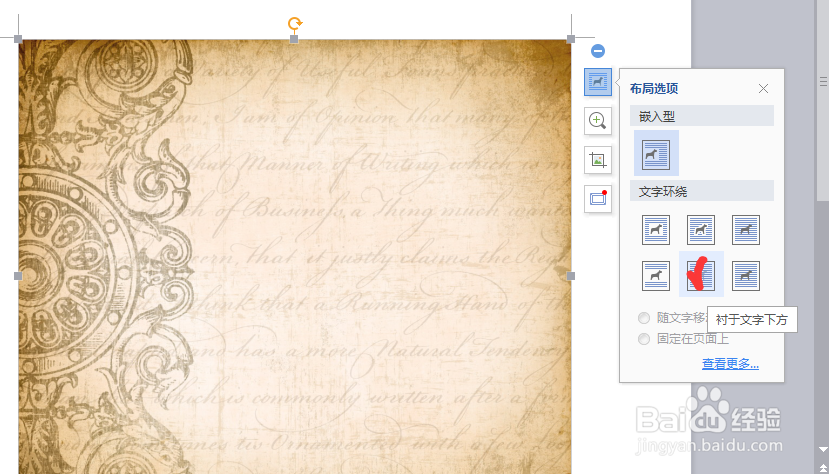Click the vertical scrollbar down arrow
This screenshot has height=474, width=829.
[x=823, y=449]
